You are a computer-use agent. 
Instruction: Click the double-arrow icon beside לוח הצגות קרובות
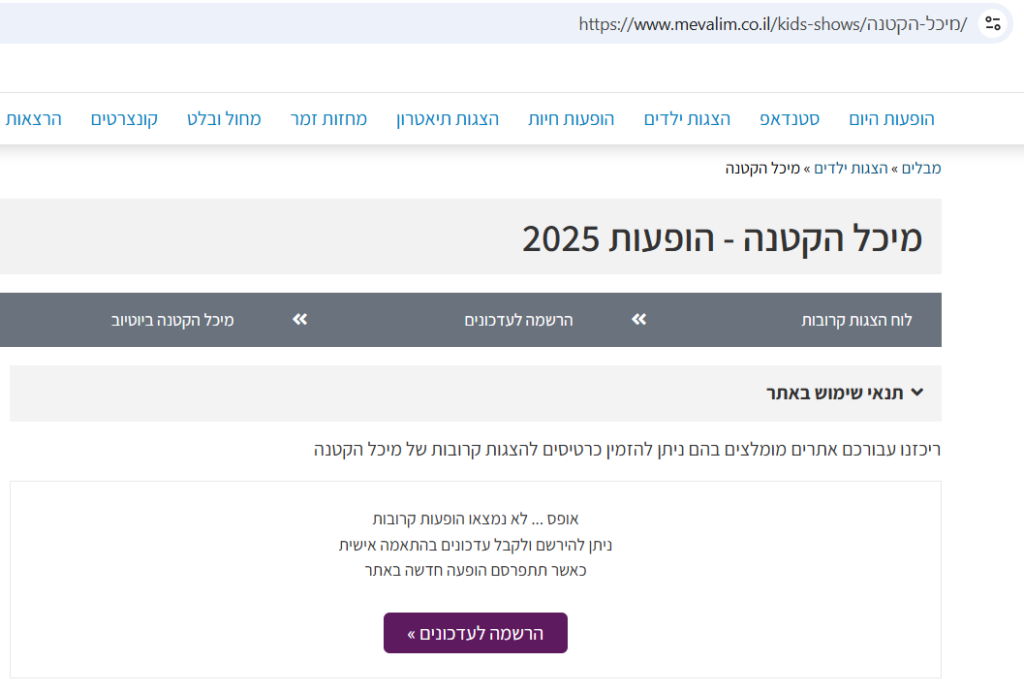639,319
